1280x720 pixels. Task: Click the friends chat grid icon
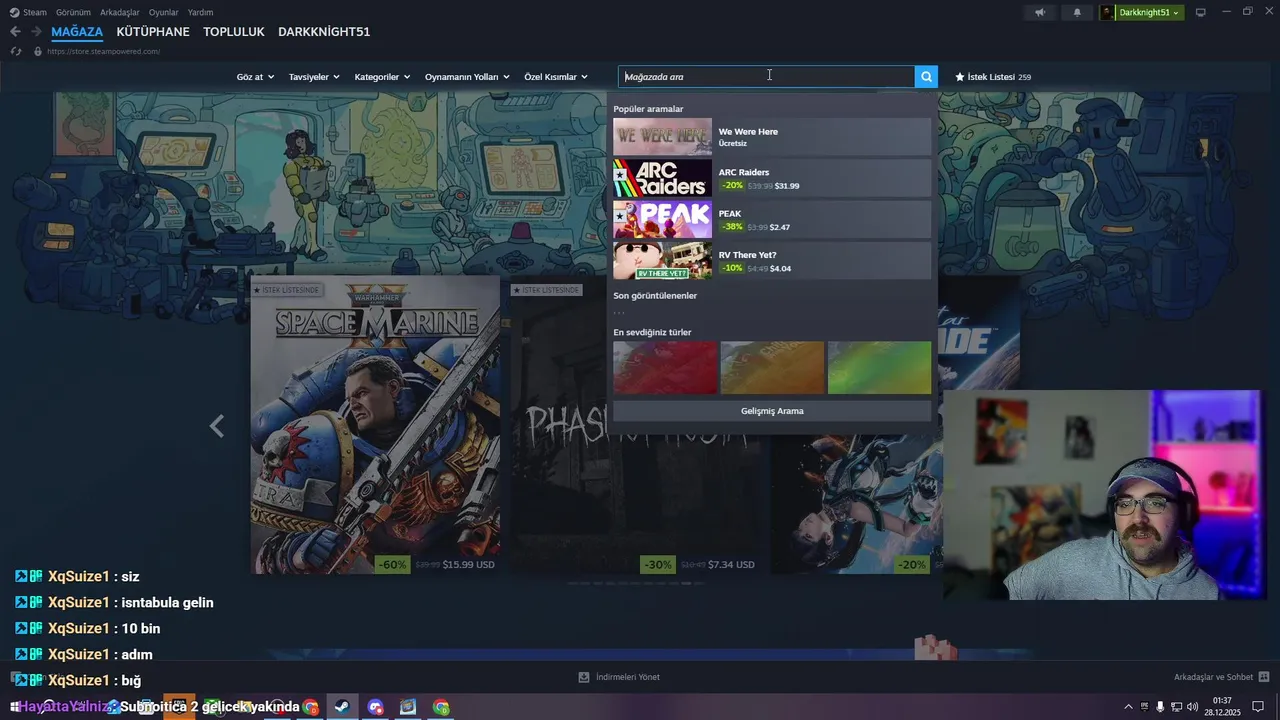1264,677
